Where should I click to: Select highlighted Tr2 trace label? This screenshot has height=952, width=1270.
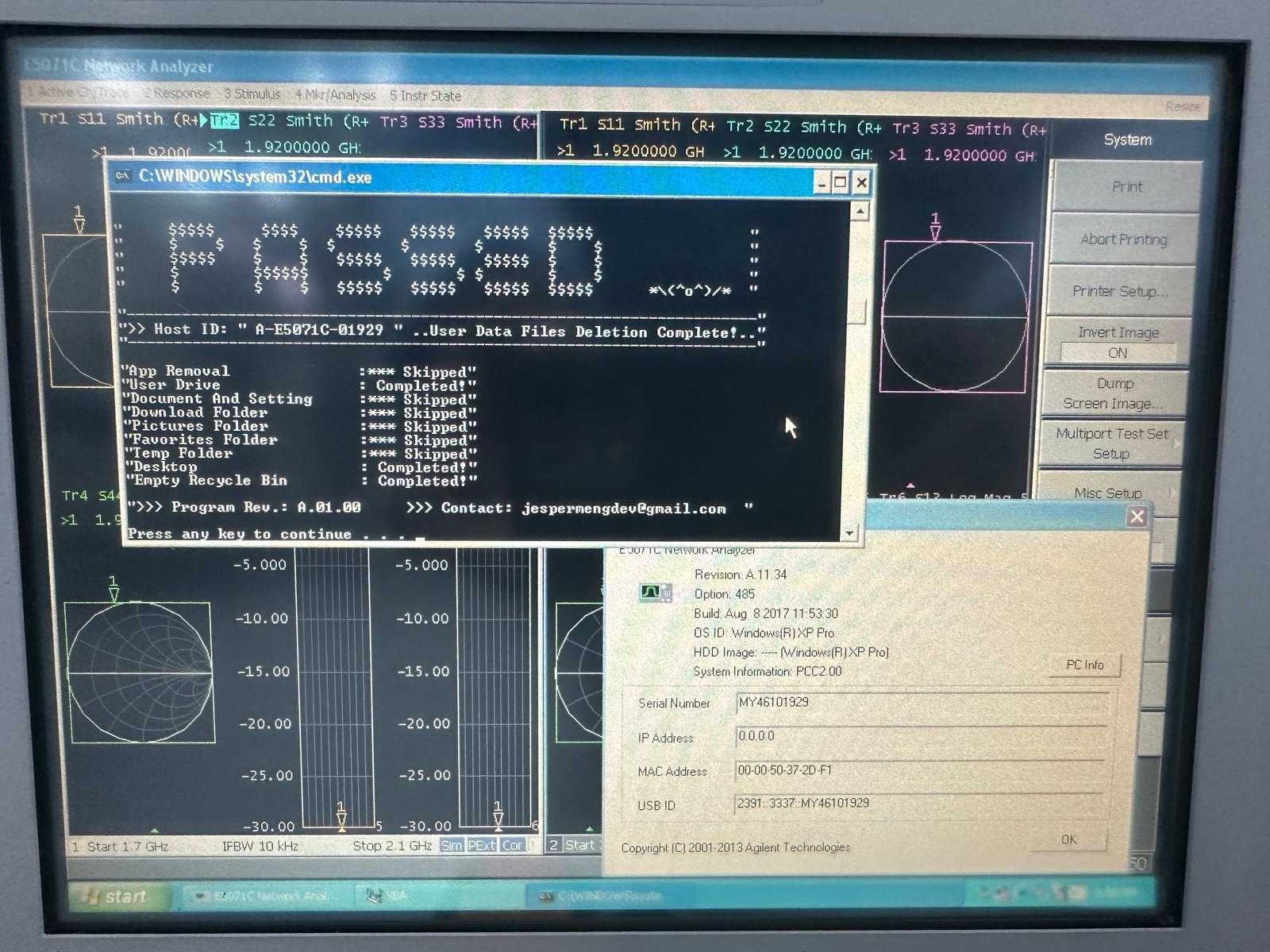225,121
